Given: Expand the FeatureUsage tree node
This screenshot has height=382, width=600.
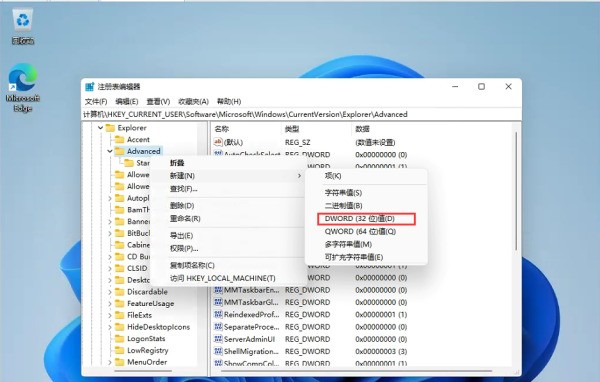Looking at the screenshot, I should [x=110, y=304].
